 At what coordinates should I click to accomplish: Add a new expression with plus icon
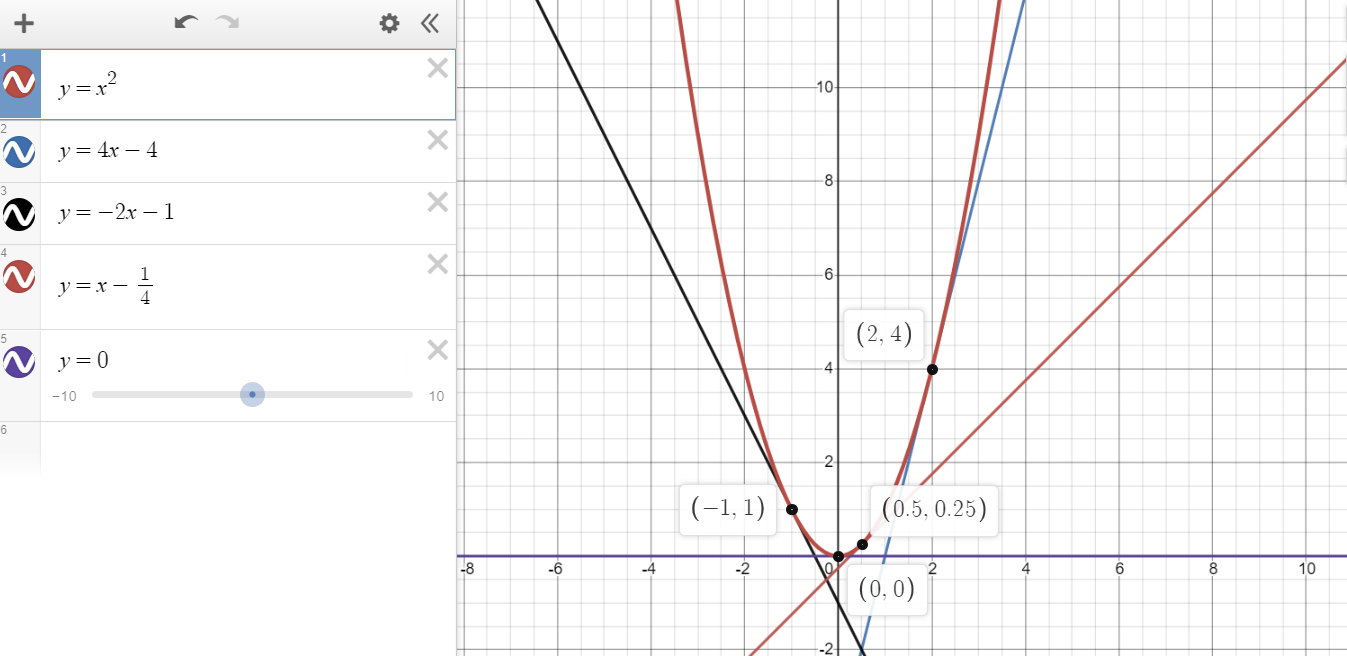24,23
